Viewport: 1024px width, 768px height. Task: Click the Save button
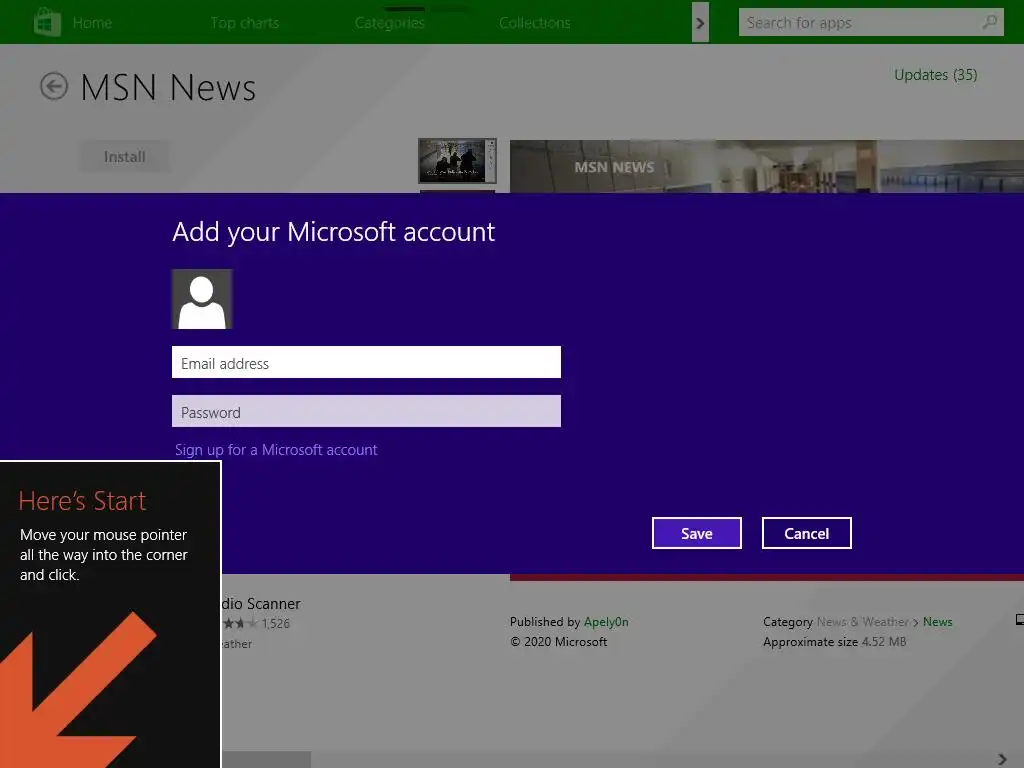click(x=697, y=533)
